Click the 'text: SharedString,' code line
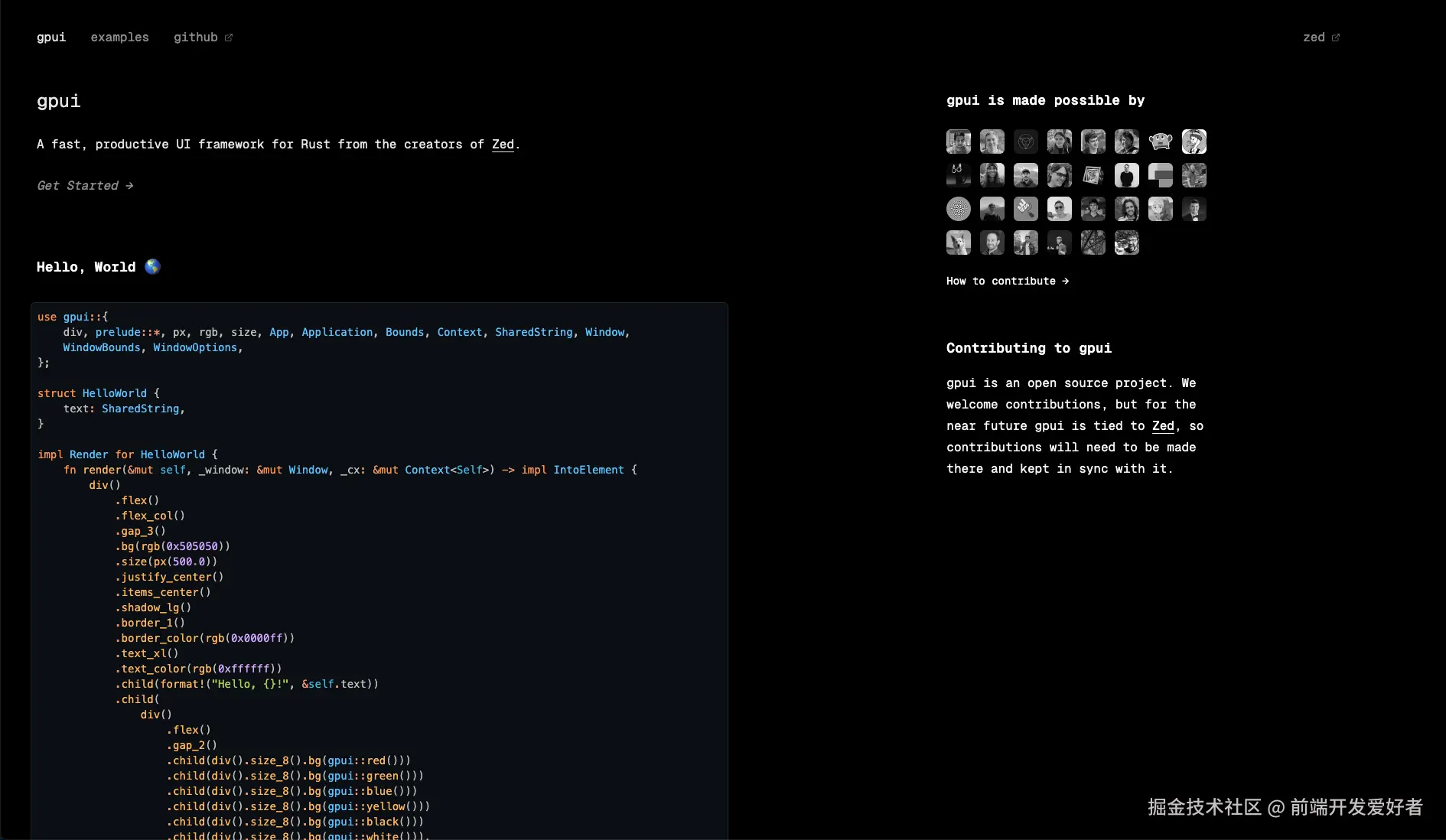1446x840 pixels. click(124, 409)
